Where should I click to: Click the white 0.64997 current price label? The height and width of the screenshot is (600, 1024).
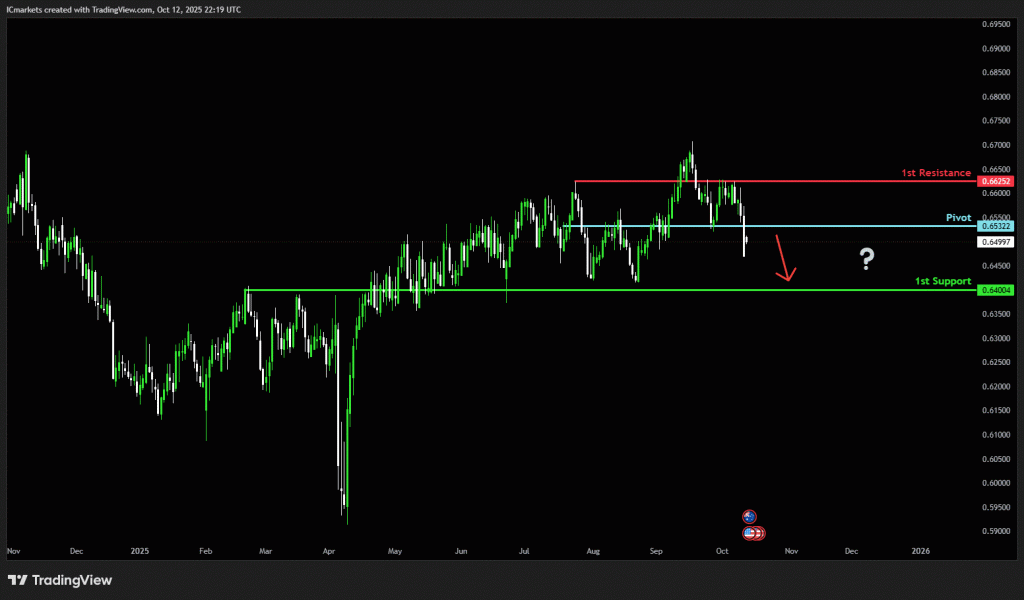coord(997,242)
